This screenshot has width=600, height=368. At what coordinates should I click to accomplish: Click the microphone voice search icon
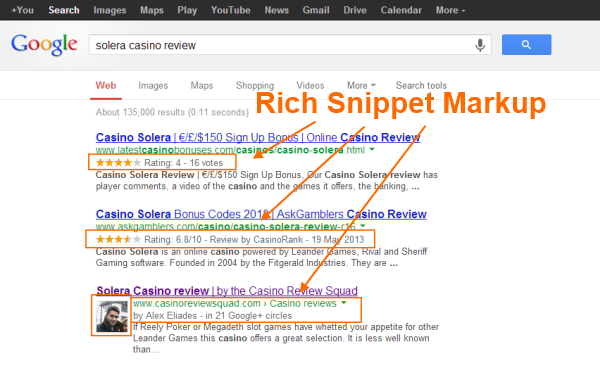pyautogui.click(x=480, y=45)
